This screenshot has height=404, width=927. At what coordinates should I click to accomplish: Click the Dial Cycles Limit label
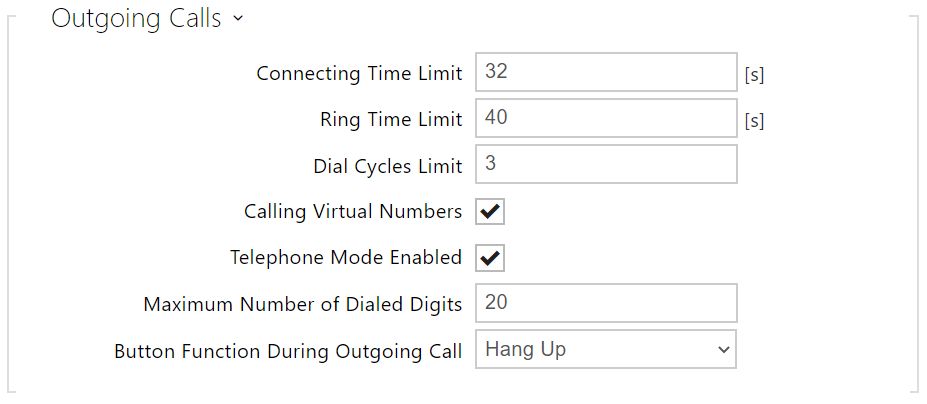(387, 166)
